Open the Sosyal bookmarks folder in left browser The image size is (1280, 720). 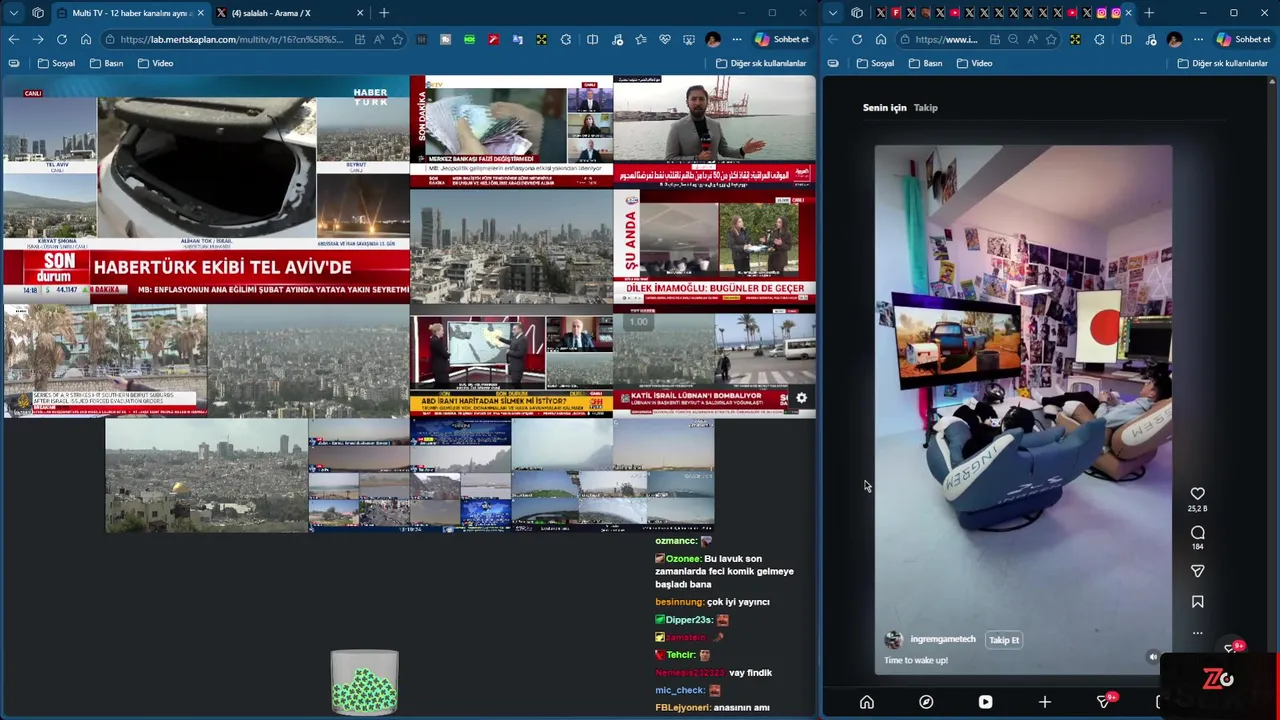click(x=56, y=63)
